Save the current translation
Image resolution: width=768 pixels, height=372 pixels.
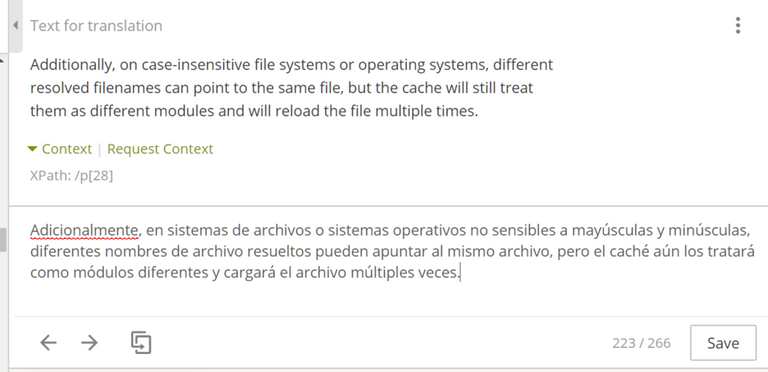coord(723,343)
